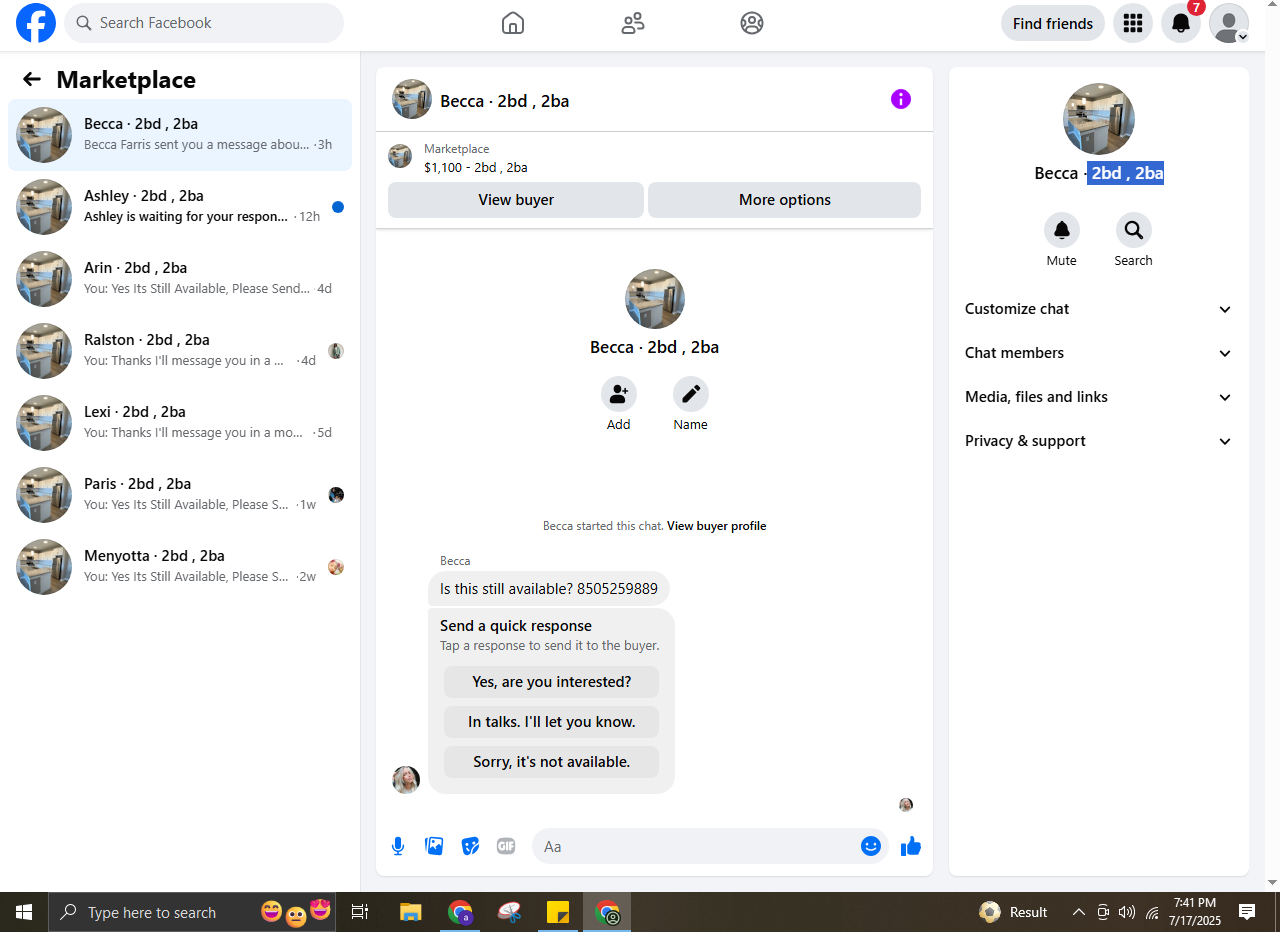Open Becca conversation in list
Screen dimensions: 1280x932
tap(180, 135)
